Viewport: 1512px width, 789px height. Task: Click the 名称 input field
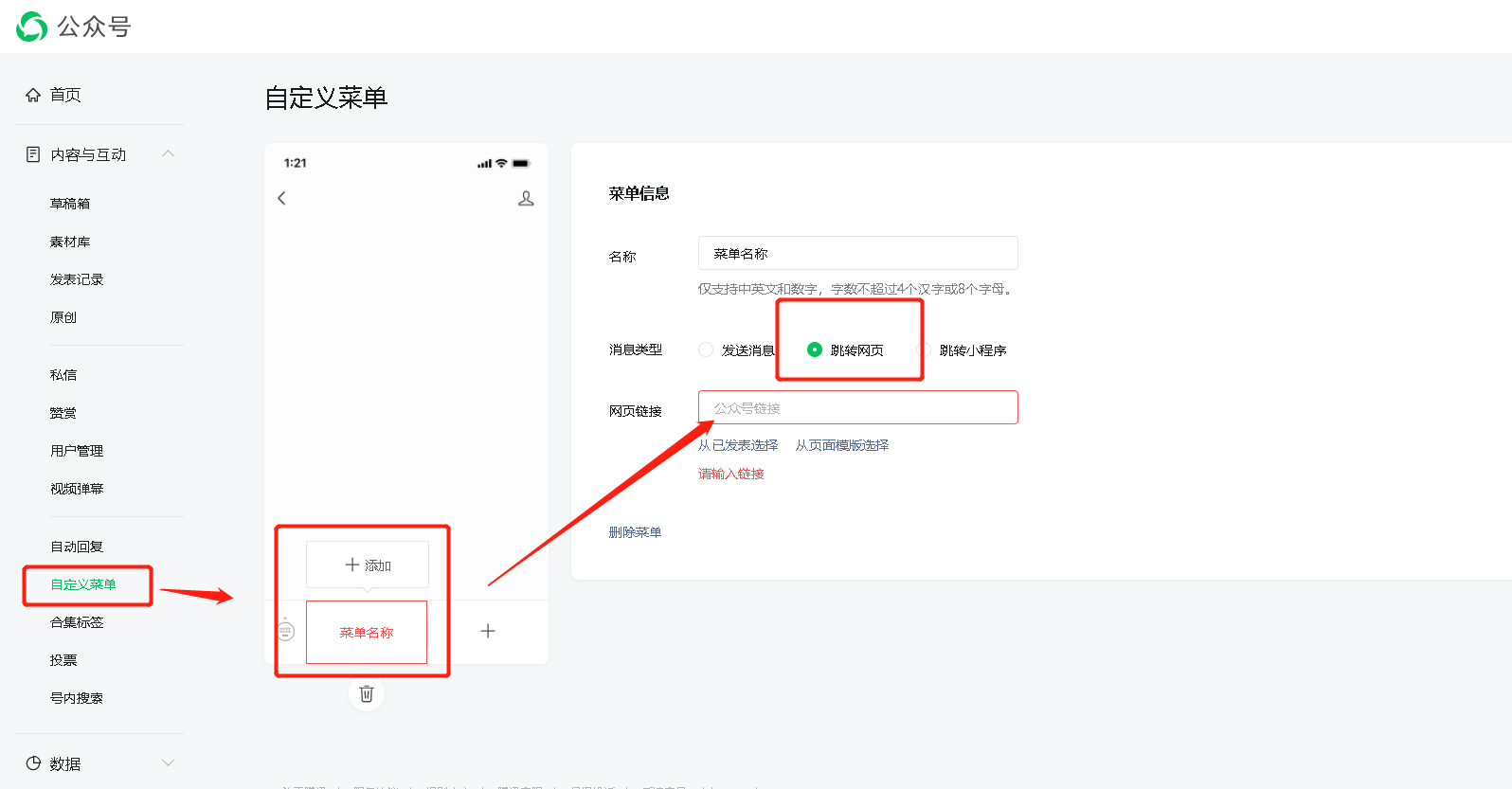(858, 253)
